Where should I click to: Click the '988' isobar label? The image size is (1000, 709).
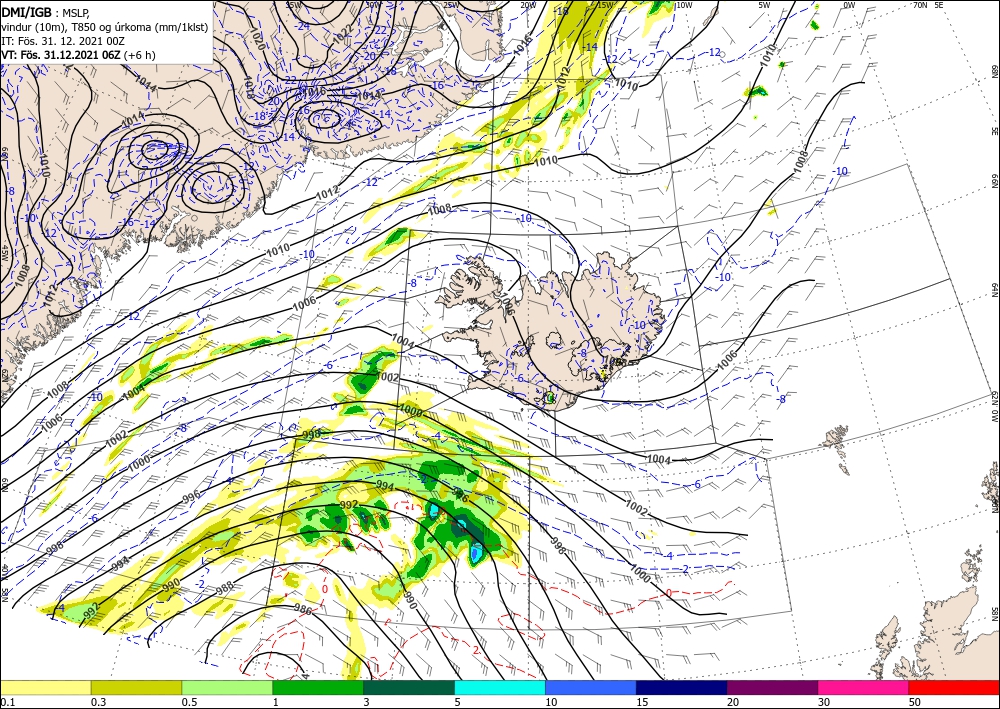[x=223, y=587]
